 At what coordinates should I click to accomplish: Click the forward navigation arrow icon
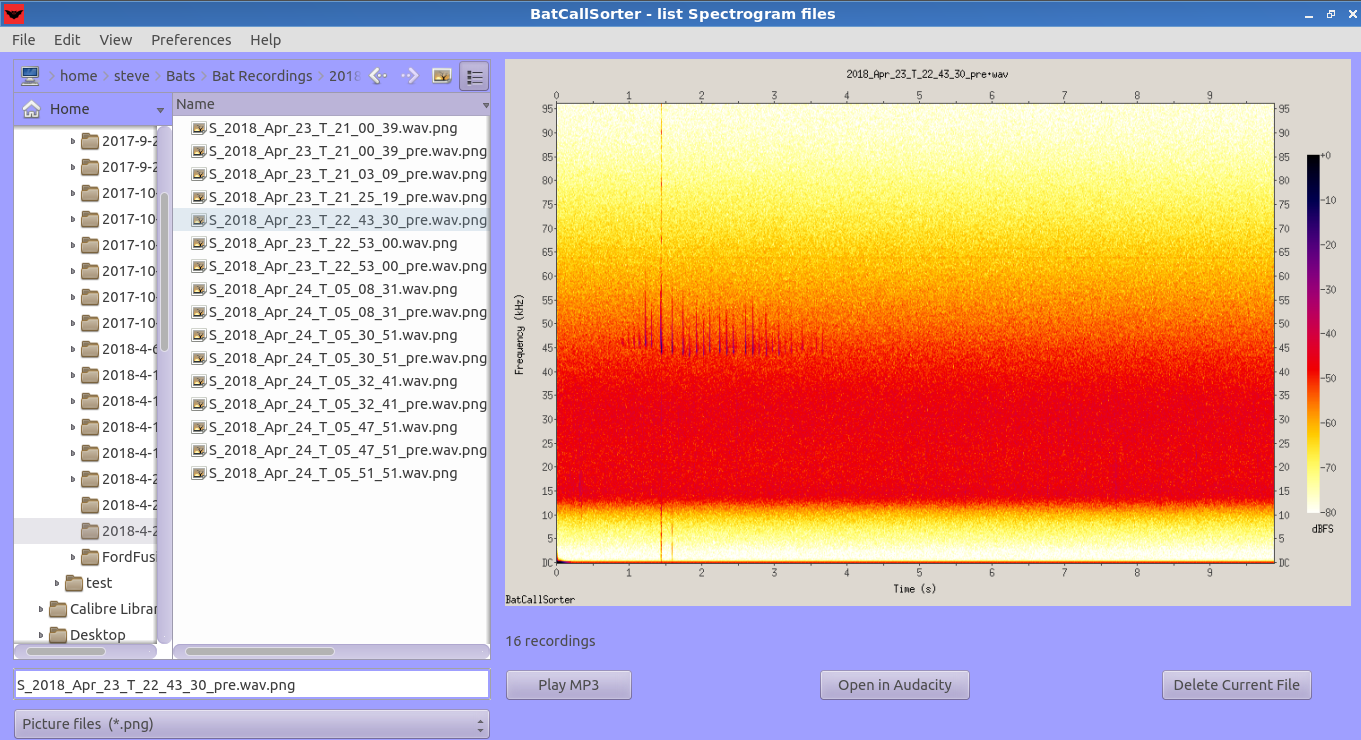[x=409, y=75]
